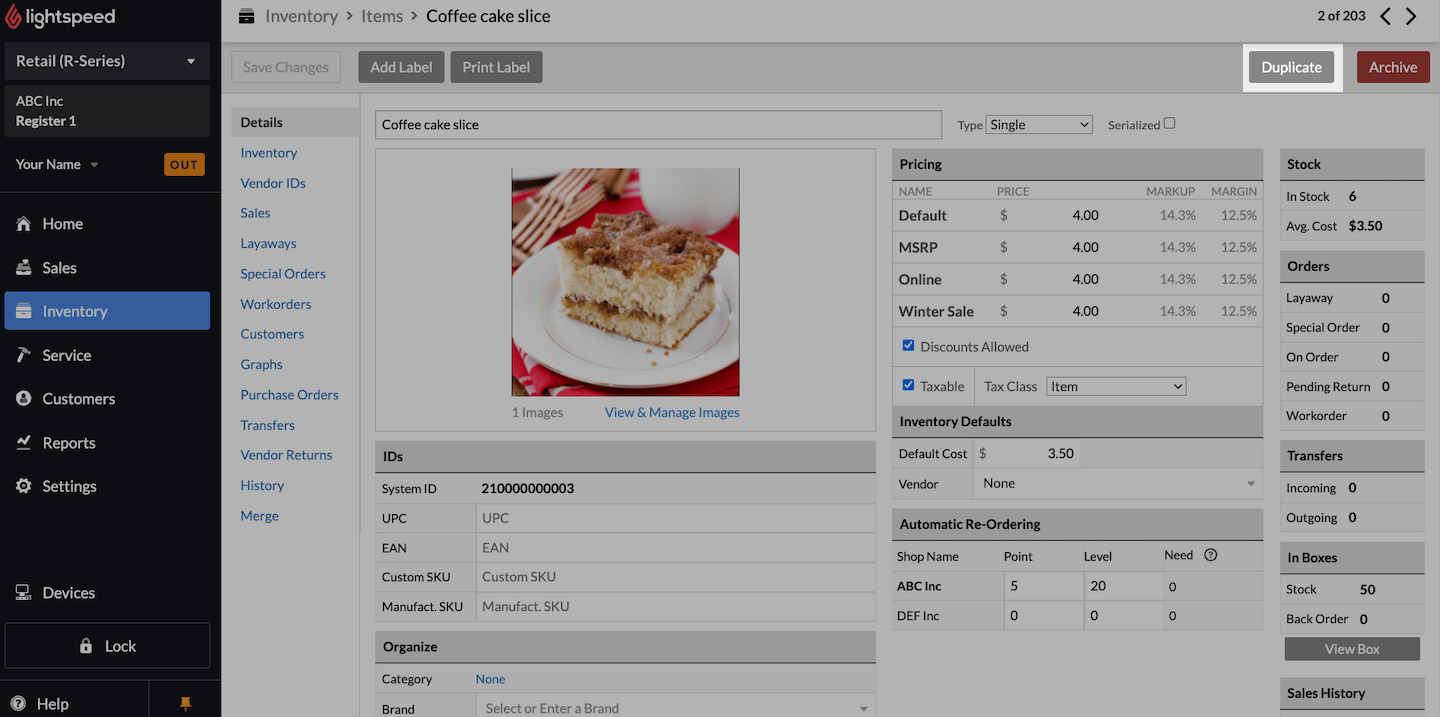
Task: Open the Vendor None dropdown
Action: [x=1118, y=483]
